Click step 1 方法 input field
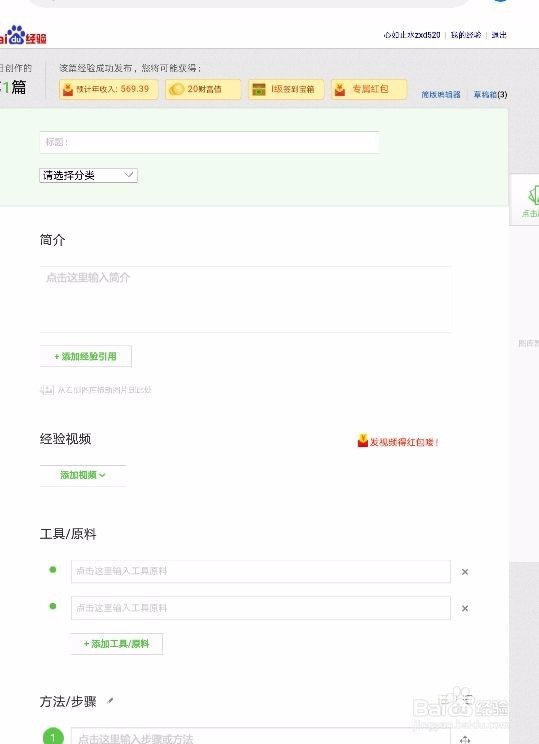This screenshot has width=539, height=744. [260, 736]
